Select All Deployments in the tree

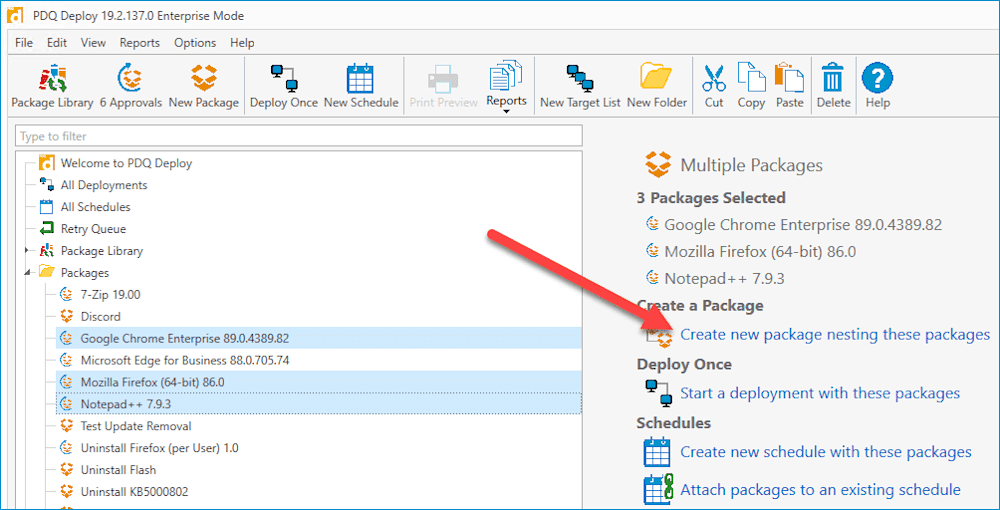point(104,185)
